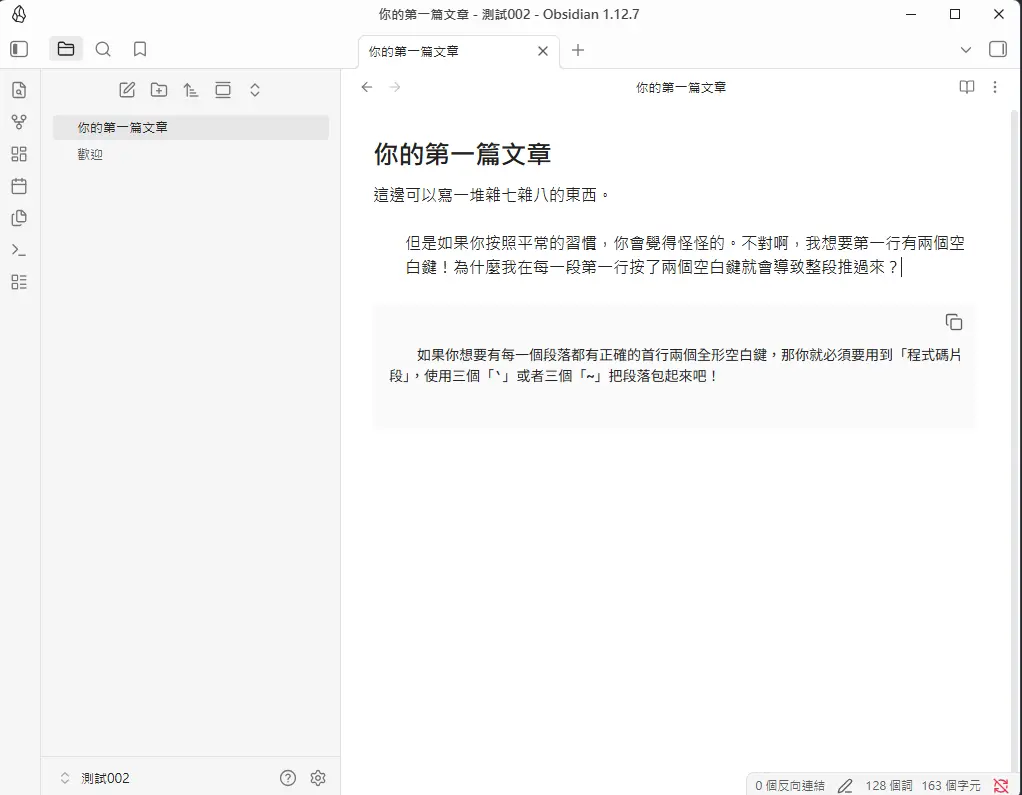Toggle the right sidebar

997,49
